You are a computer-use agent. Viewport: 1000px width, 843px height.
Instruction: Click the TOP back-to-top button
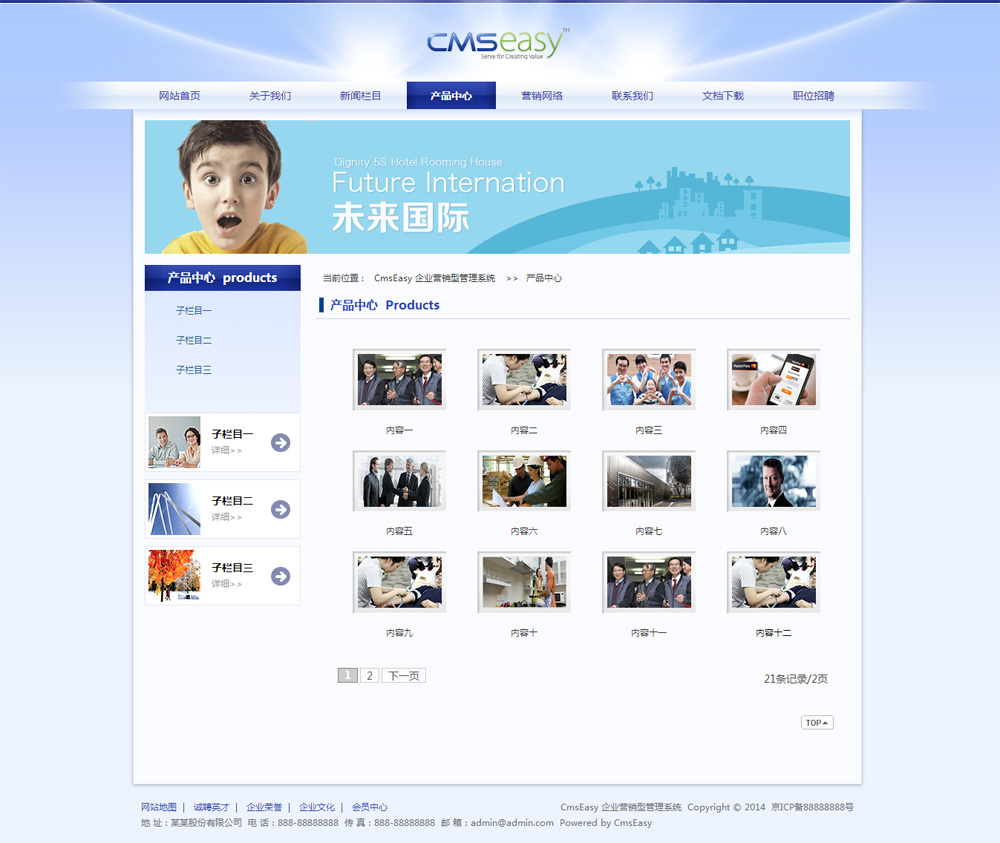(x=816, y=722)
